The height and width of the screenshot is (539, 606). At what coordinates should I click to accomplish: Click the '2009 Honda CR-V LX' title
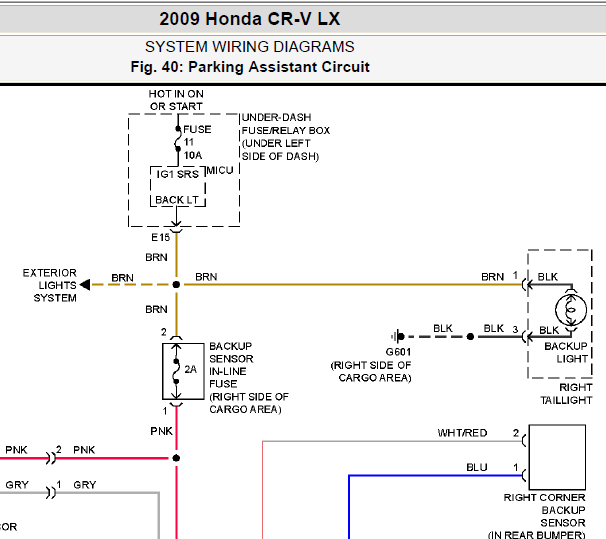(250, 19)
